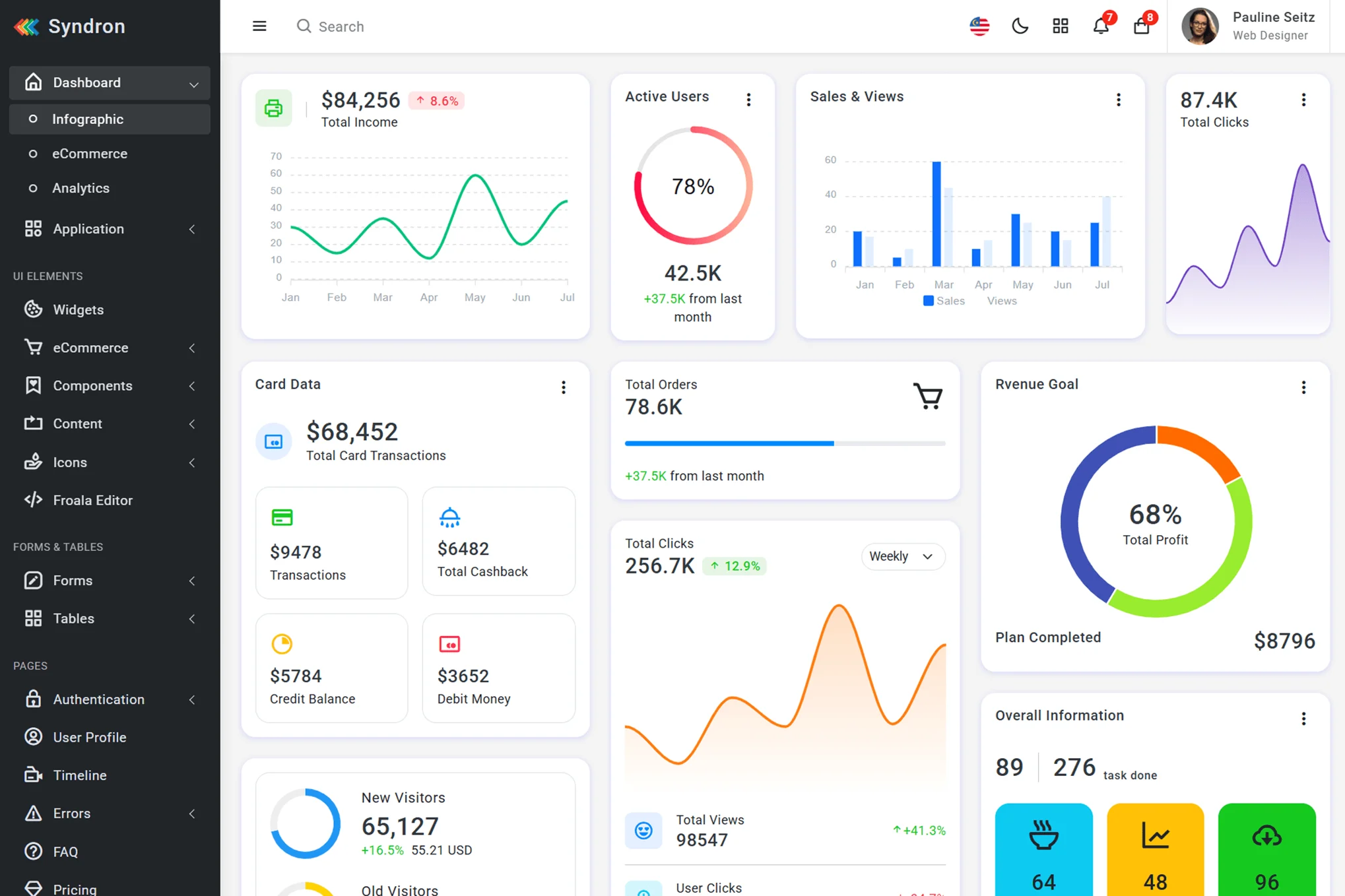Open the Weekly dropdown in Total Clicks
Image resolution: width=1345 pixels, height=896 pixels.
pos(902,556)
